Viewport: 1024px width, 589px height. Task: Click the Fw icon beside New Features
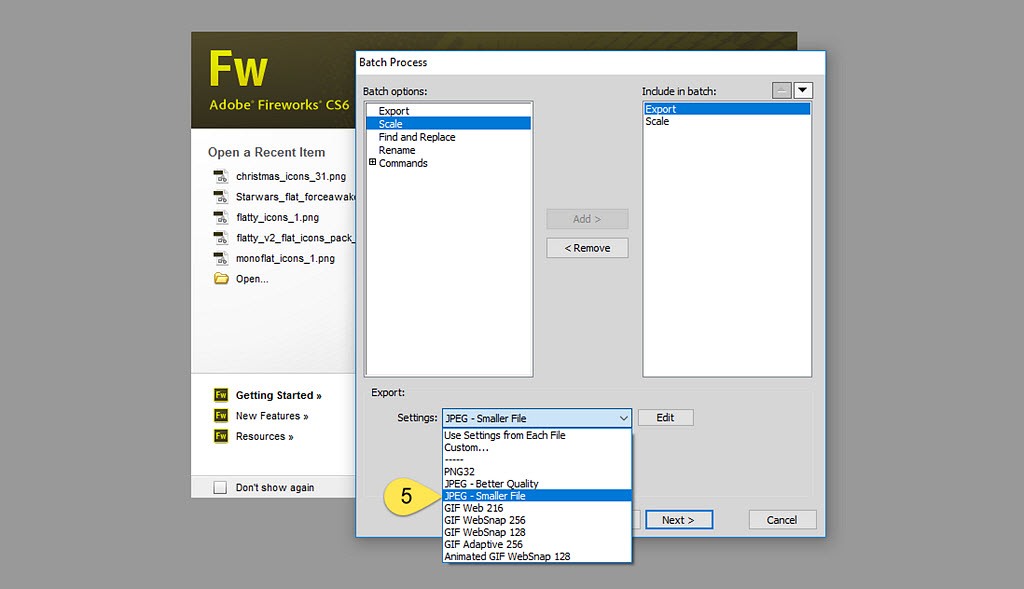click(221, 415)
